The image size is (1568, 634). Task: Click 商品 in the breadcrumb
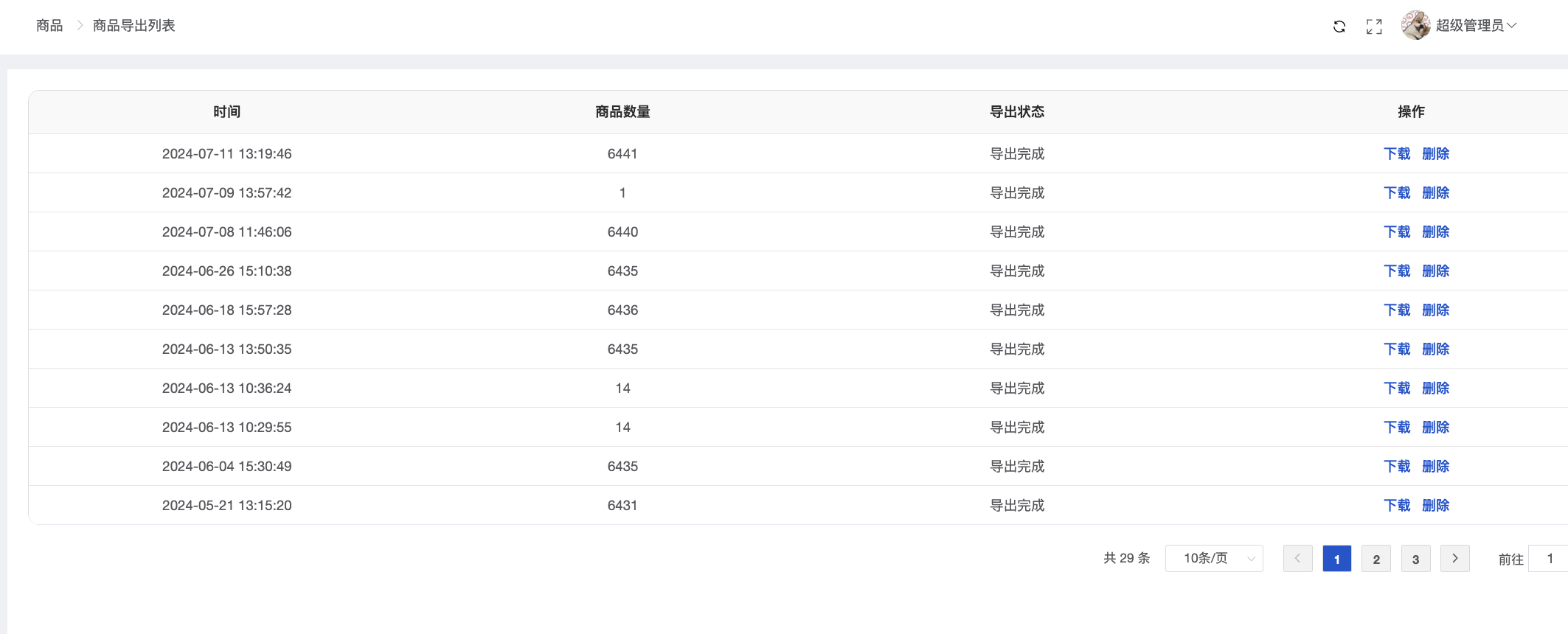(49, 26)
